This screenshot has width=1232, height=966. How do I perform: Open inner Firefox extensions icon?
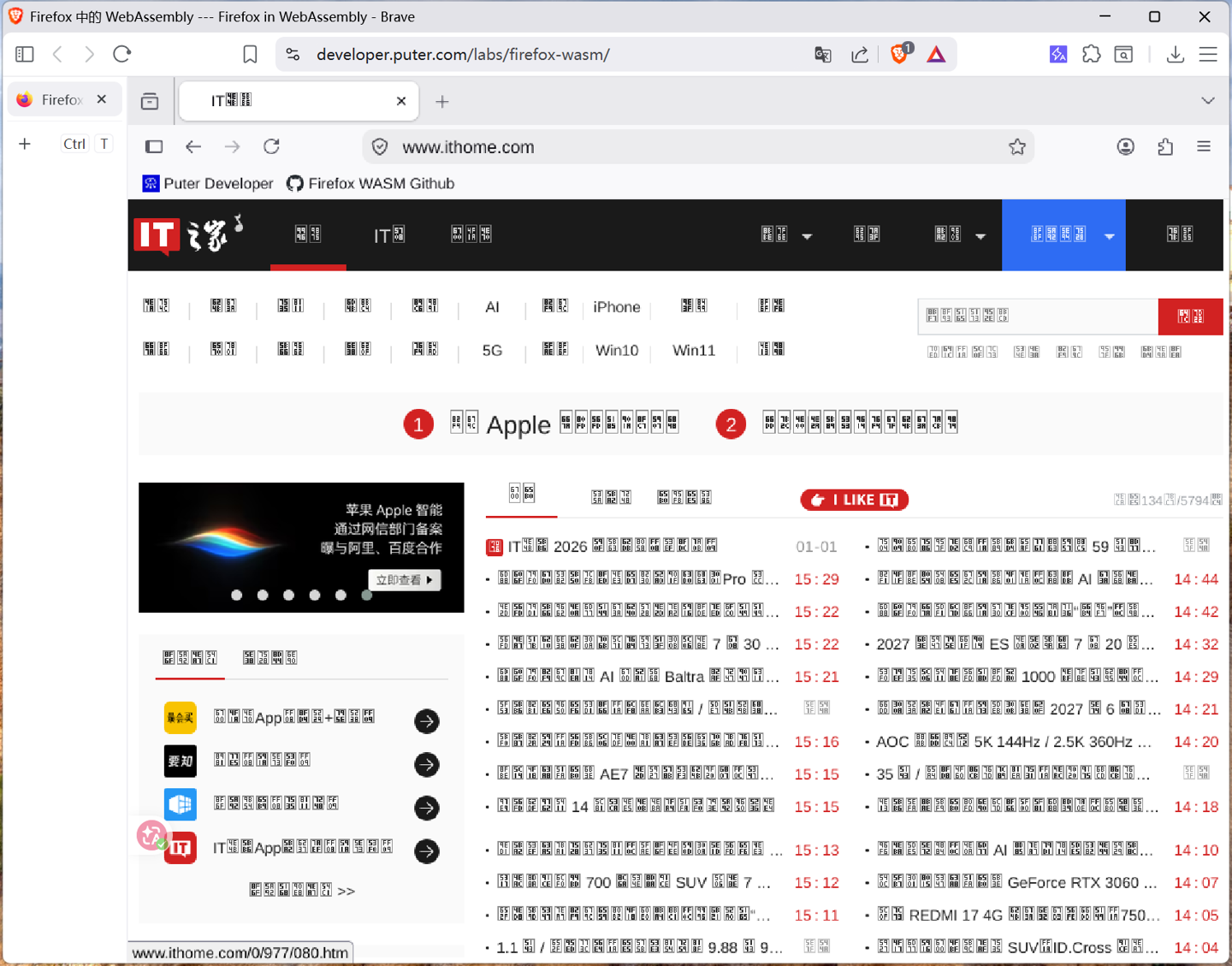click(x=1165, y=146)
